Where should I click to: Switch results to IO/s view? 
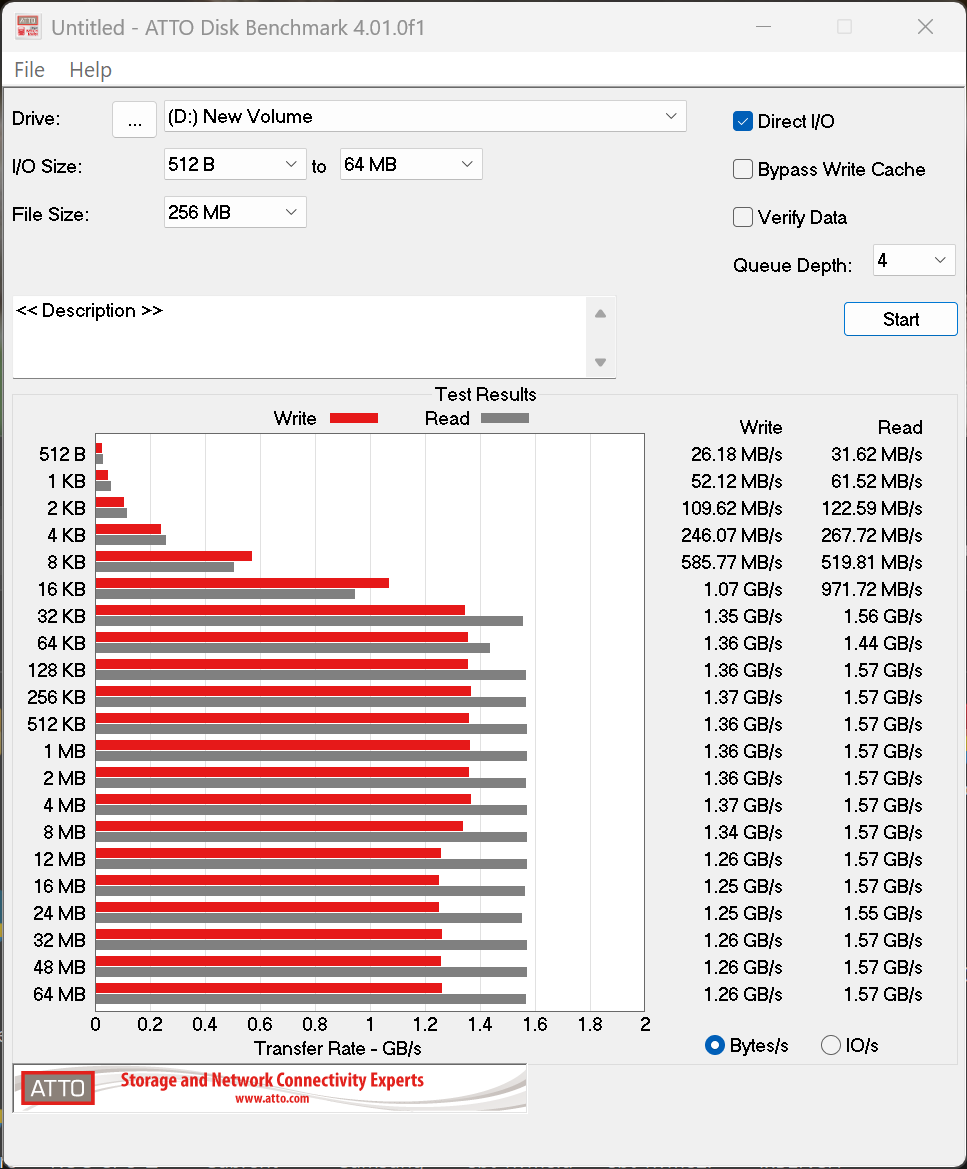(831, 1045)
